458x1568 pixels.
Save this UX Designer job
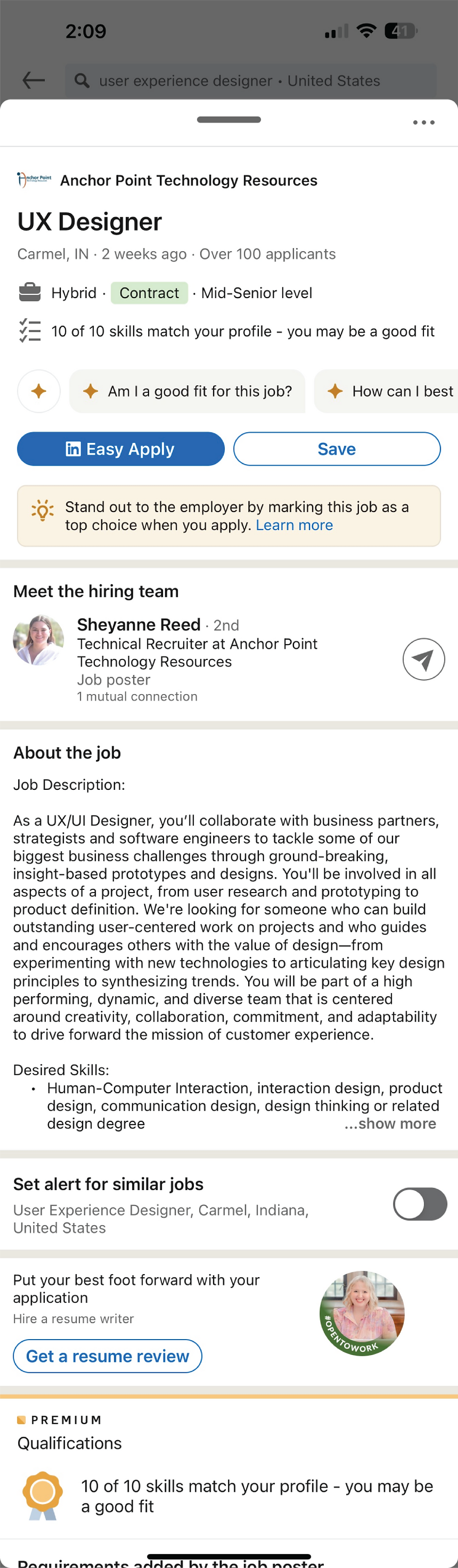point(337,449)
